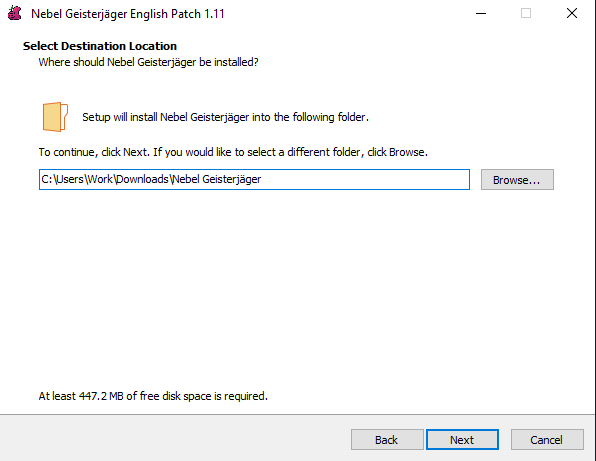
Task: Go Back to the previous setup page
Action: [387, 440]
